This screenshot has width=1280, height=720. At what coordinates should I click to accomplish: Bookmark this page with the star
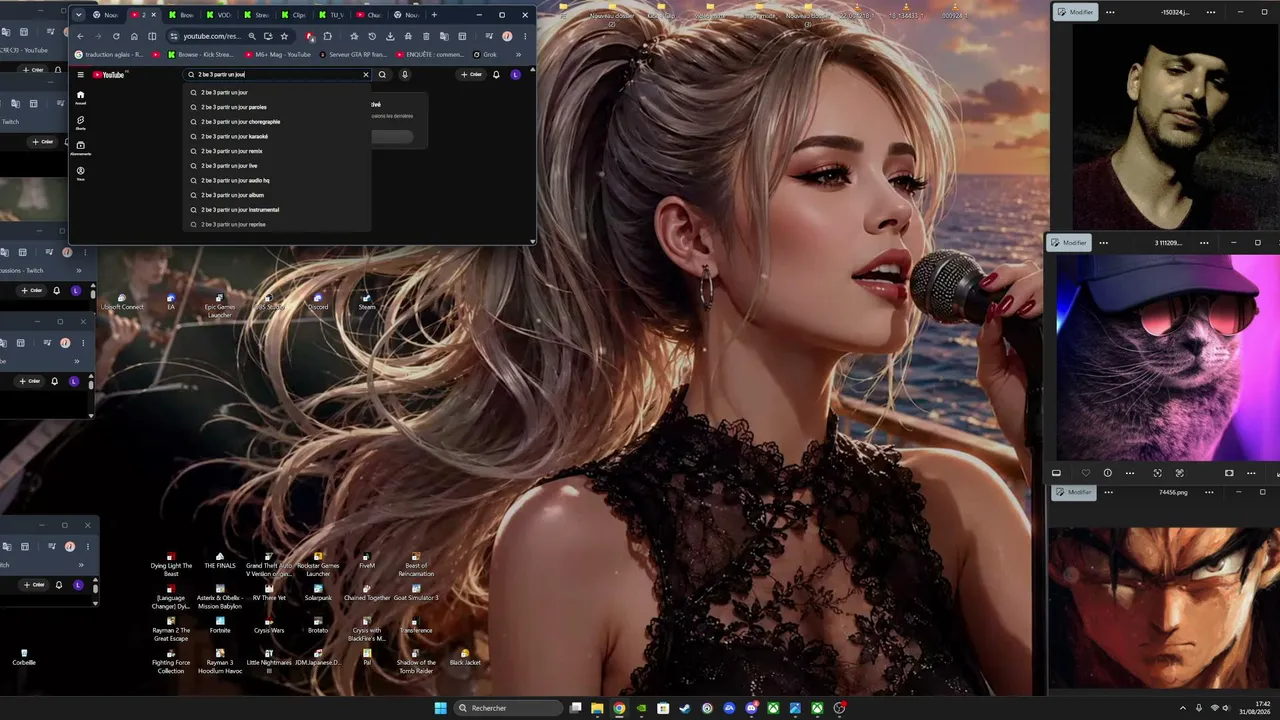click(284, 36)
